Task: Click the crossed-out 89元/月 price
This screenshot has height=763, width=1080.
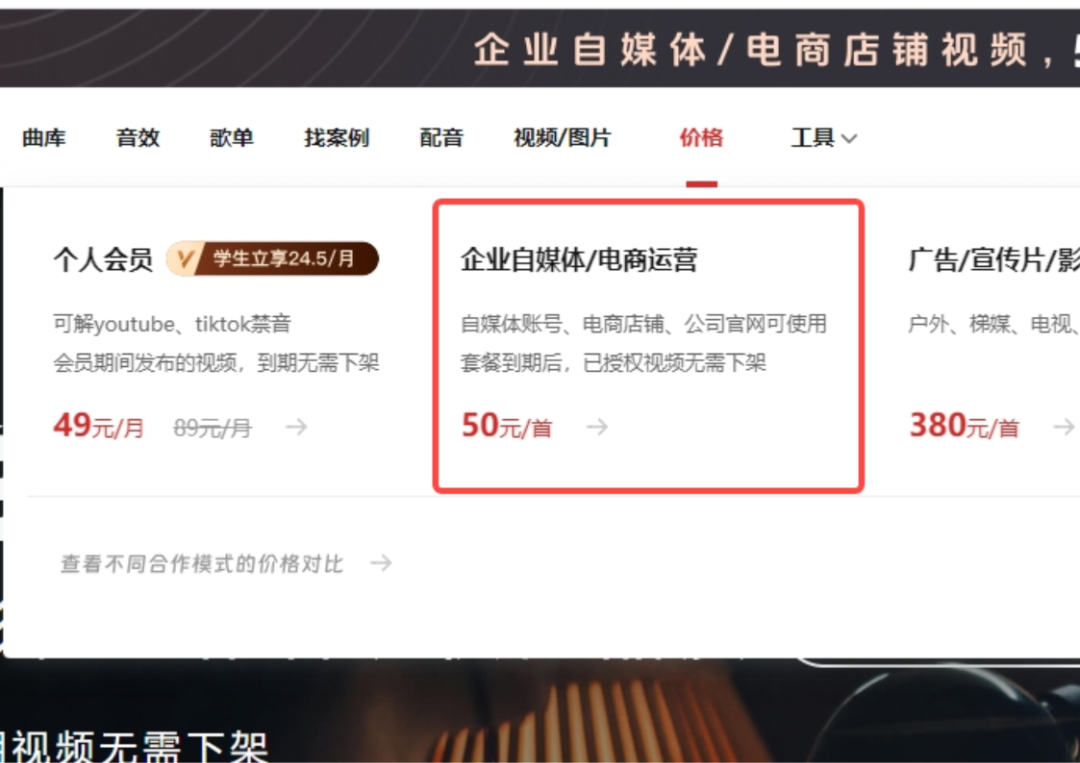Action: pos(212,428)
